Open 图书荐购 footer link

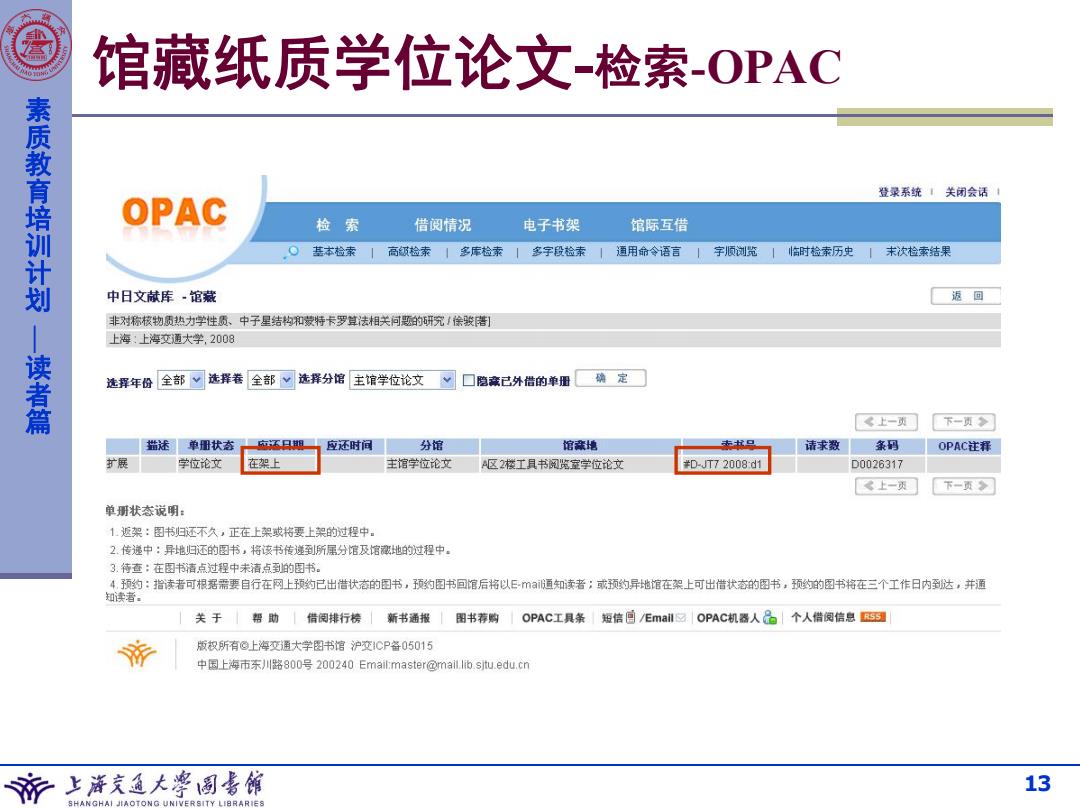click(477, 618)
